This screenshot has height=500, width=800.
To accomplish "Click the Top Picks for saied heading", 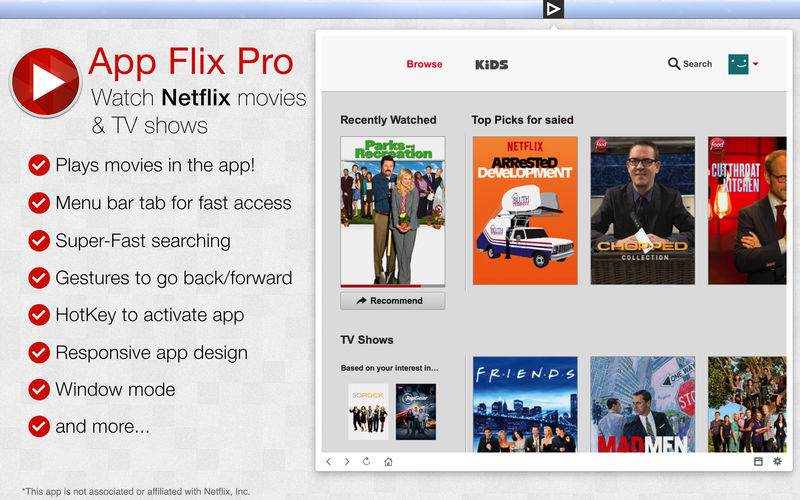I will pos(522,120).
